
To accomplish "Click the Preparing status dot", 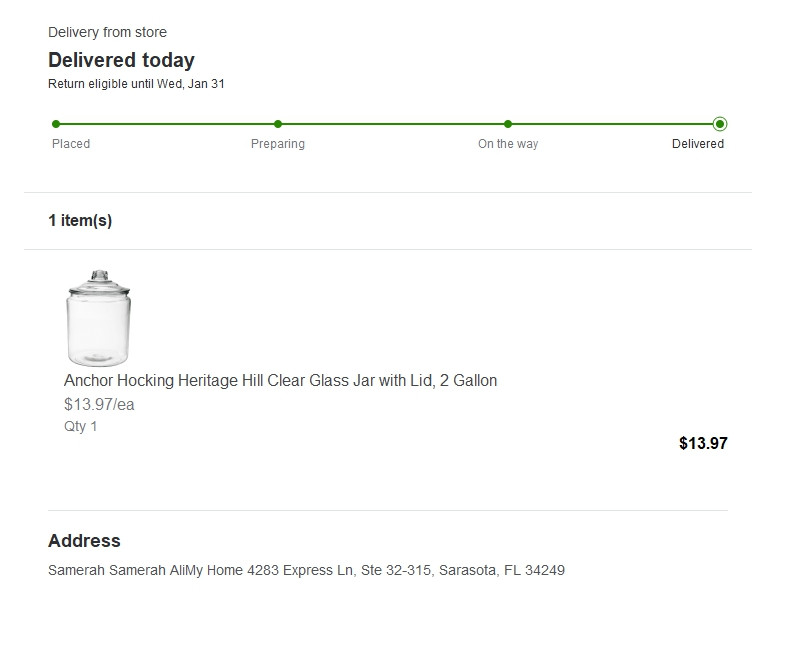I will 278,124.
